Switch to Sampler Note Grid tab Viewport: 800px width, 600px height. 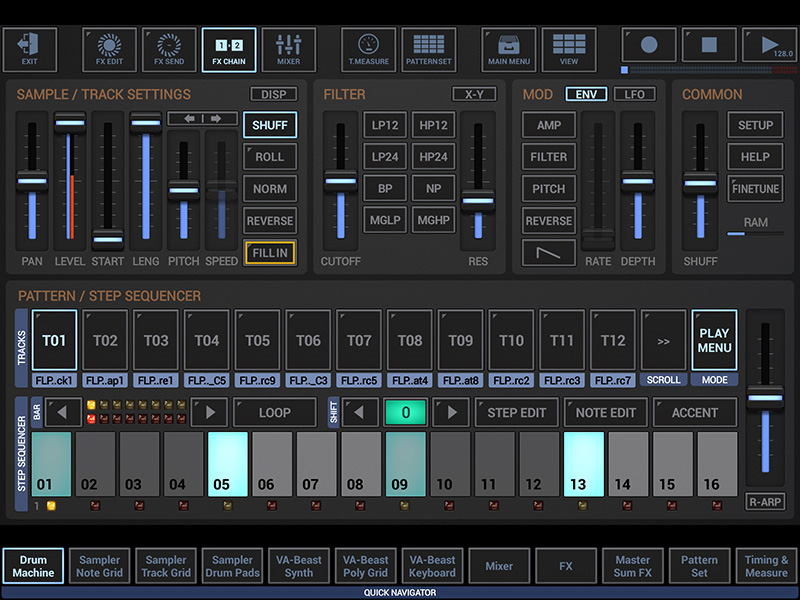tap(99, 566)
